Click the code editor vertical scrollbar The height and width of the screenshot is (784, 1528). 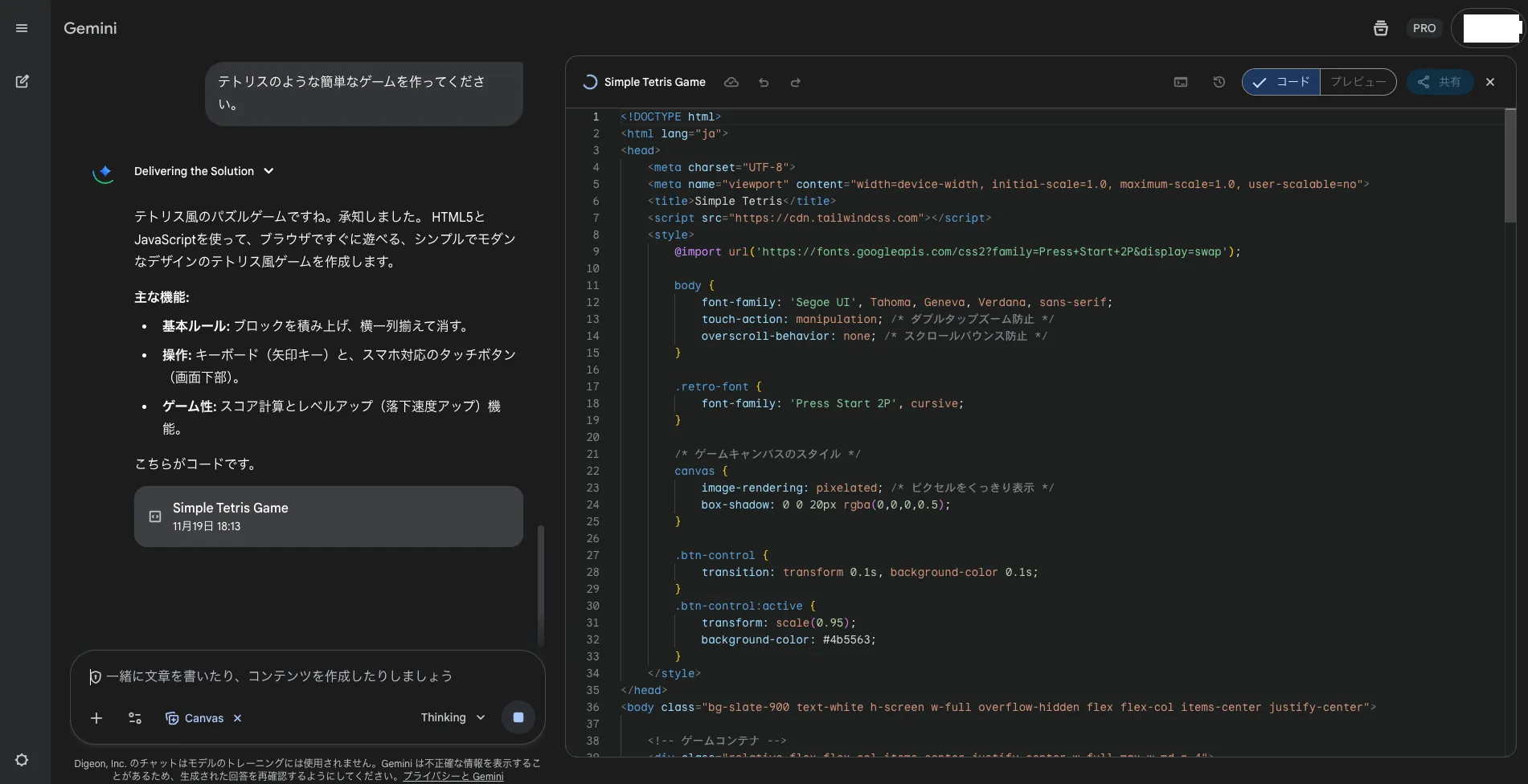click(1510, 165)
